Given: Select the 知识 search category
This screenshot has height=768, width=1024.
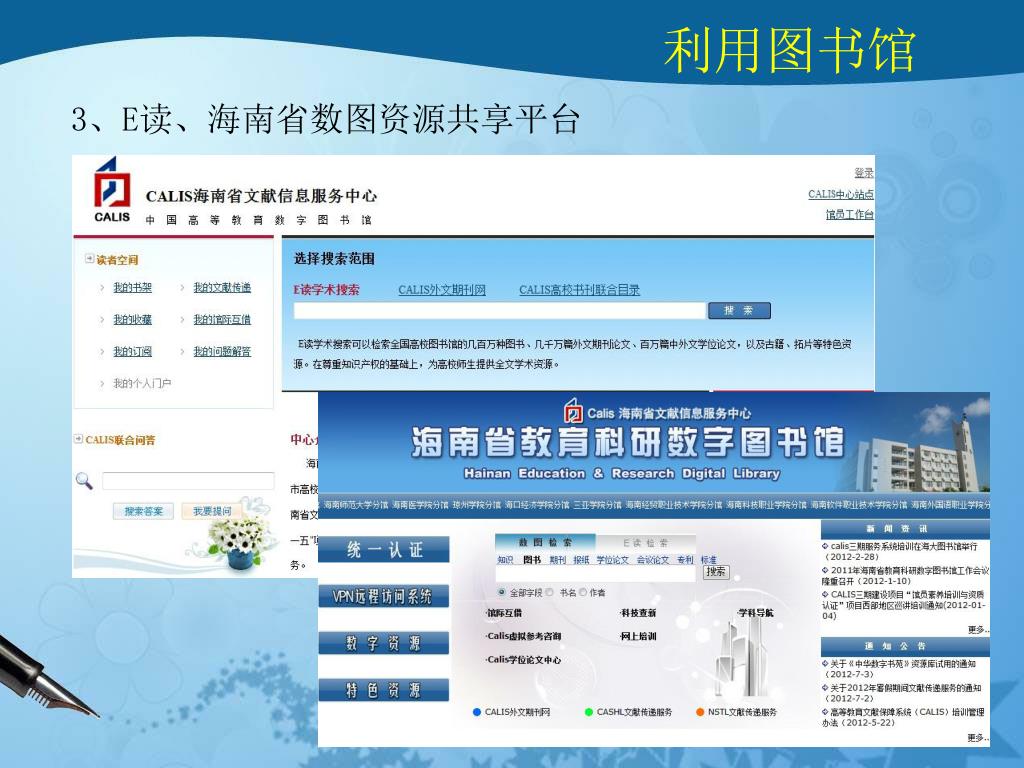Looking at the screenshot, I should coord(505,560).
